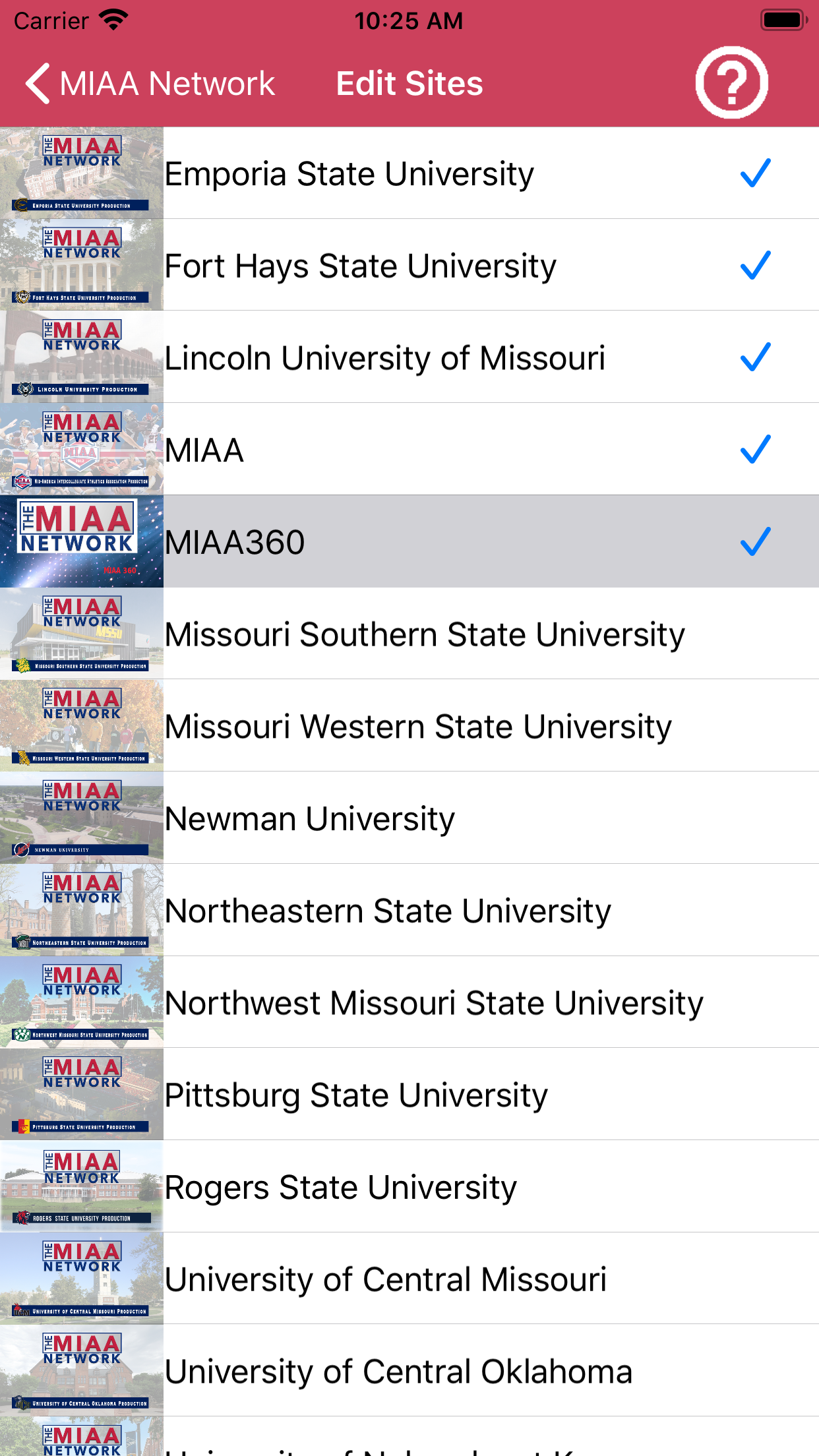Uncheck Emporia State University checkmark
Screen dimensions: 819x1456
click(x=755, y=173)
